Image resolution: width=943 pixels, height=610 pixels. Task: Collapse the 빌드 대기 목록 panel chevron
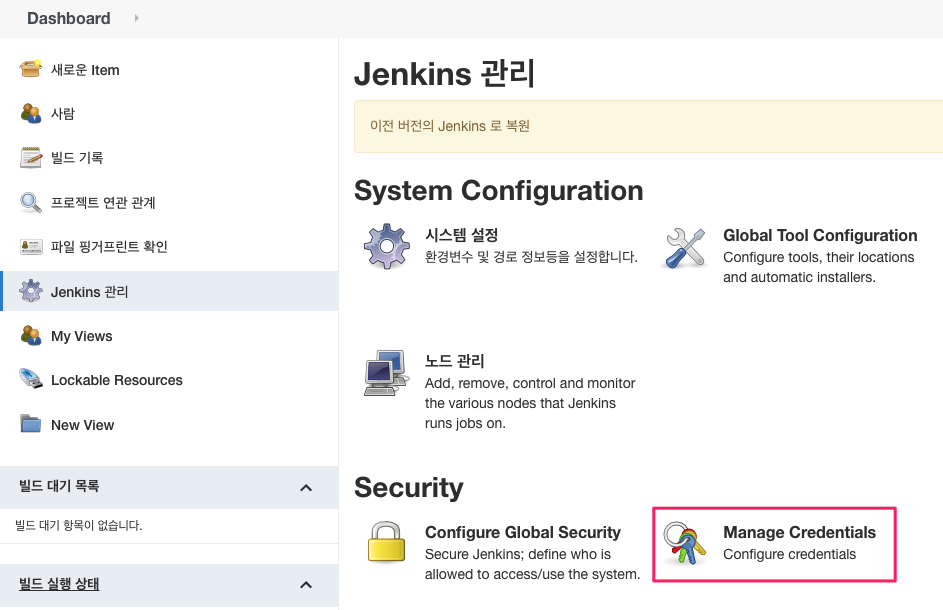[x=306, y=488]
